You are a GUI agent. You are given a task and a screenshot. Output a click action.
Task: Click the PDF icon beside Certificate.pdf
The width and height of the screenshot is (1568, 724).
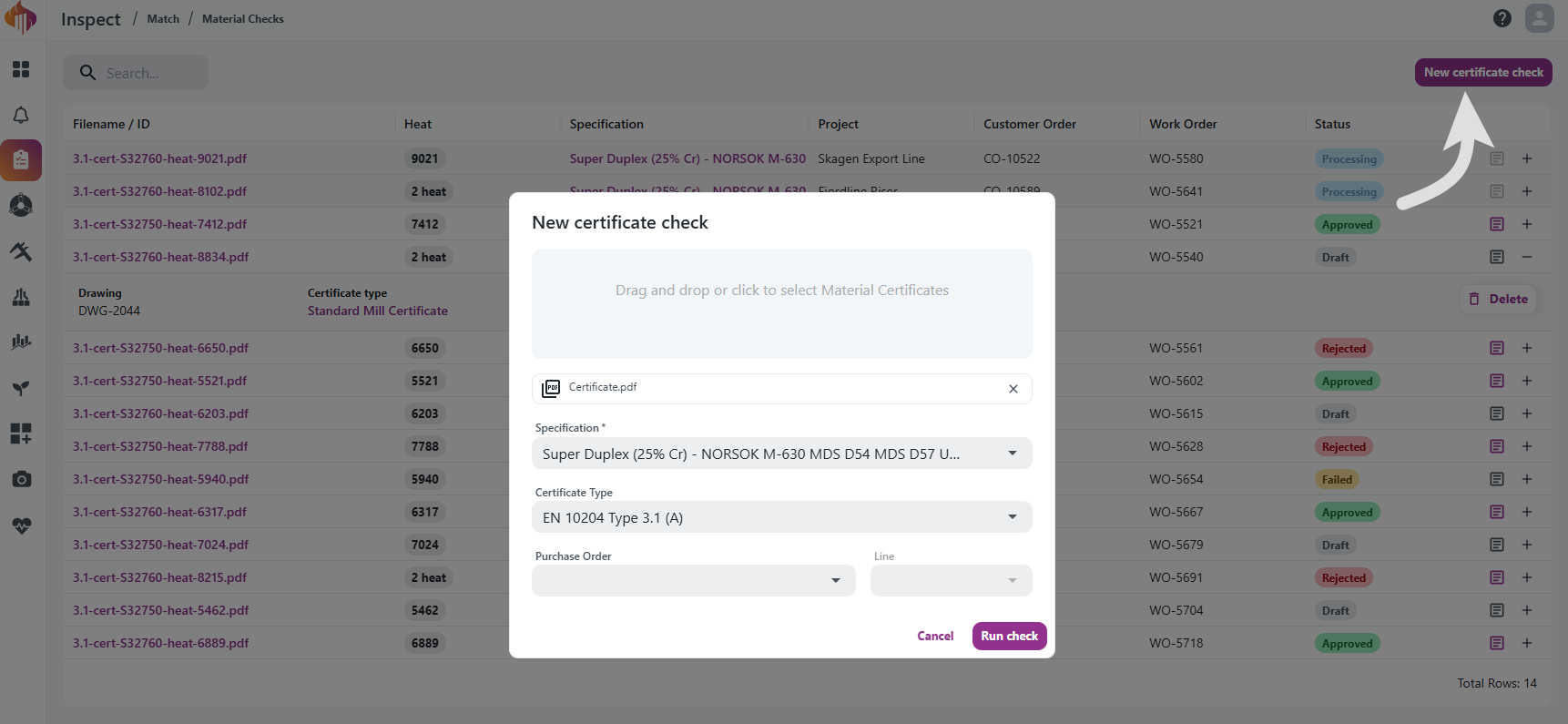tap(551, 389)
